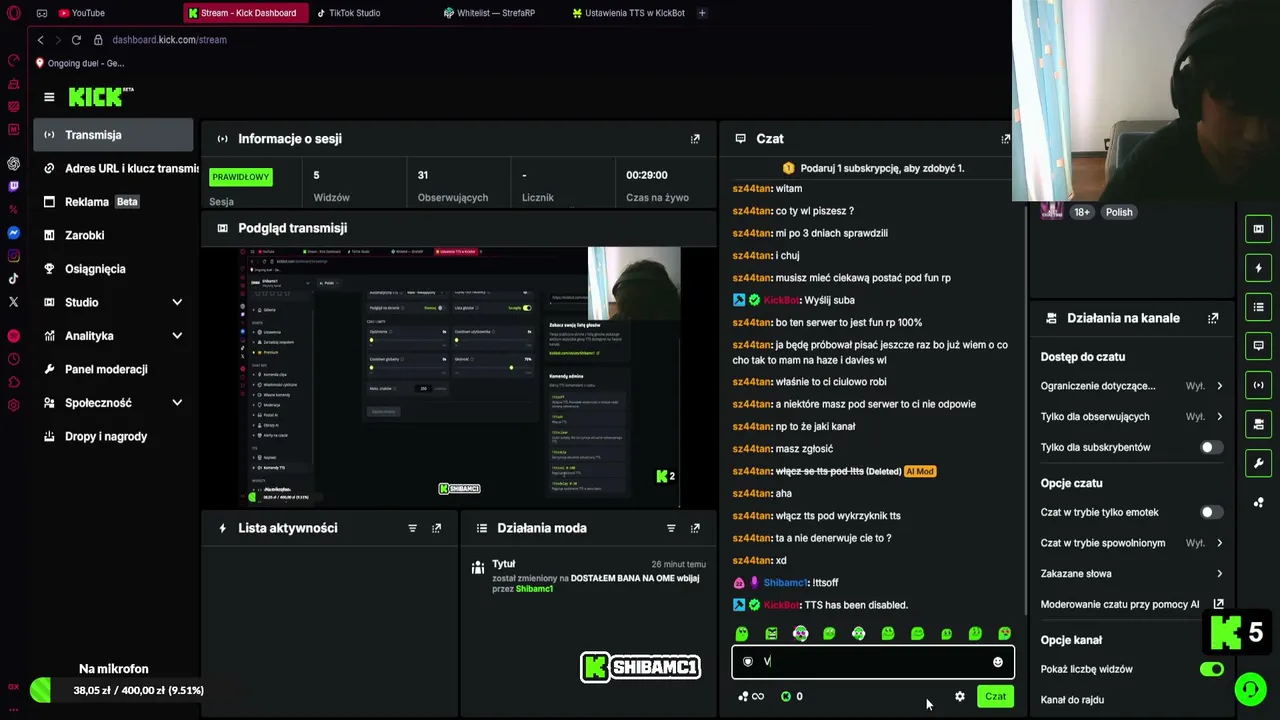1280x720 pixels.
Task: Open Tylko dla obserwujących options
Action: 1131,417
